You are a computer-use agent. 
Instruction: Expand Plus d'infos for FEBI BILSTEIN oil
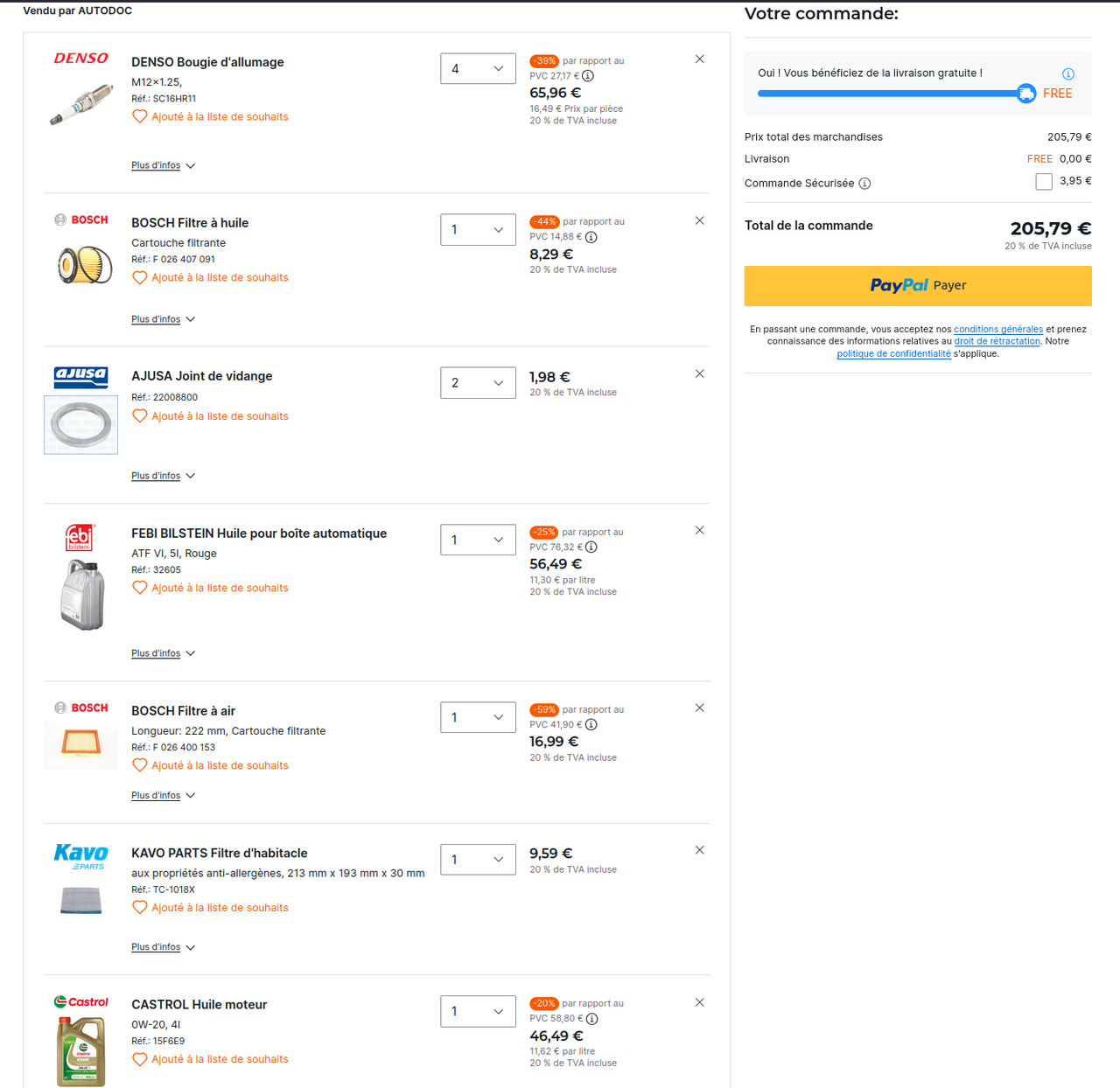(x=163, y=654)
